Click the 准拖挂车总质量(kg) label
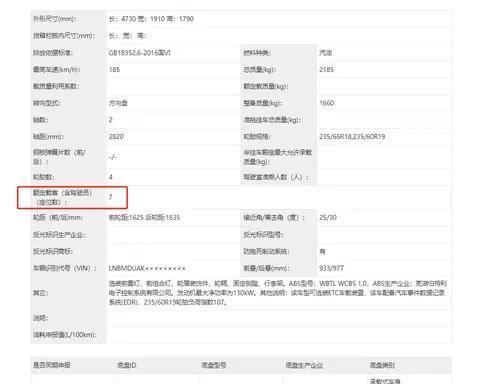Screen dimensions: 480x384 pos(272,120)
